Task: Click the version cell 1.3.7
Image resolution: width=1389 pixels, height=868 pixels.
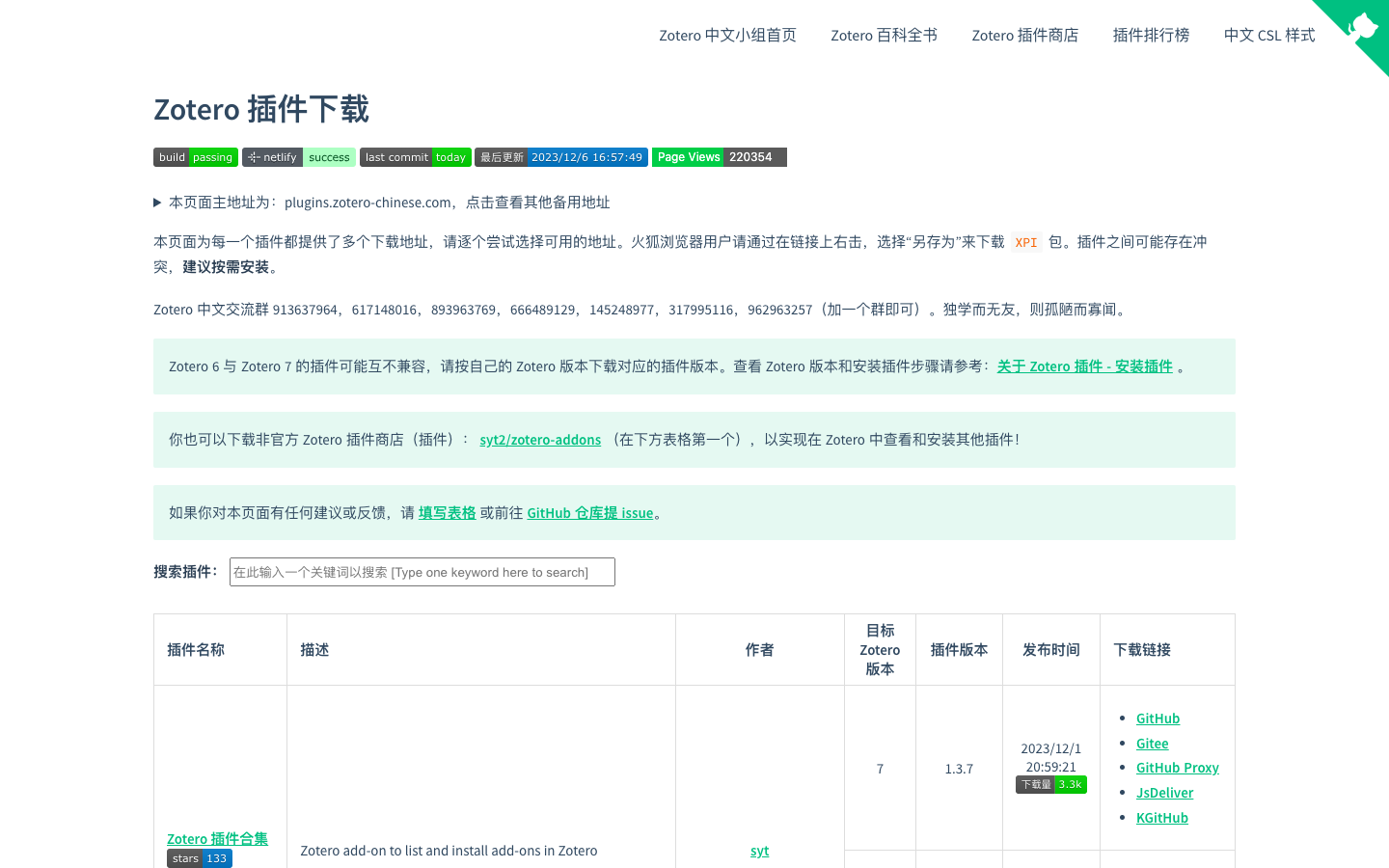Action: coord(959,769)
